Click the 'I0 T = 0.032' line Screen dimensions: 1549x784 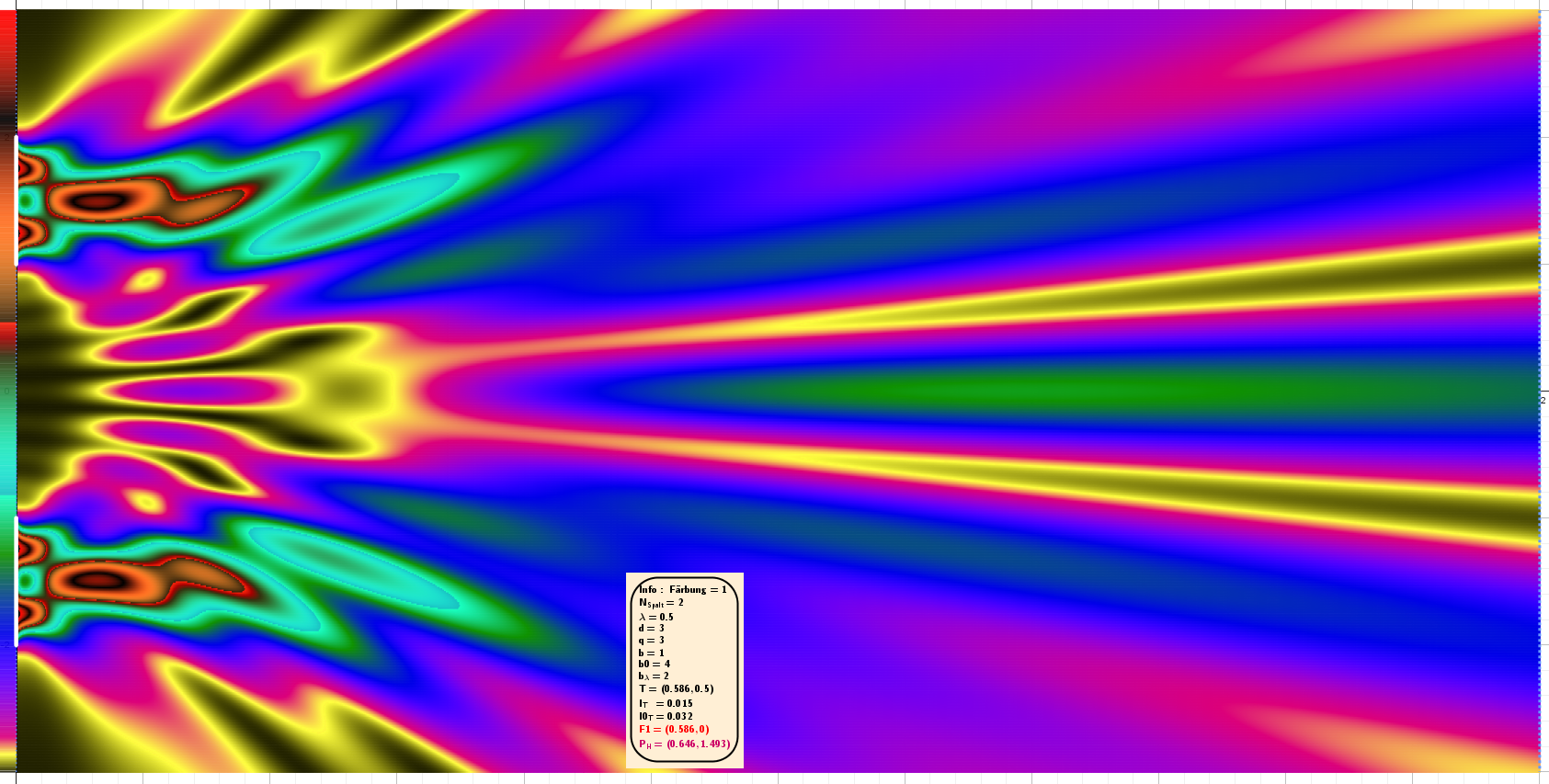[x=666, y=716]
